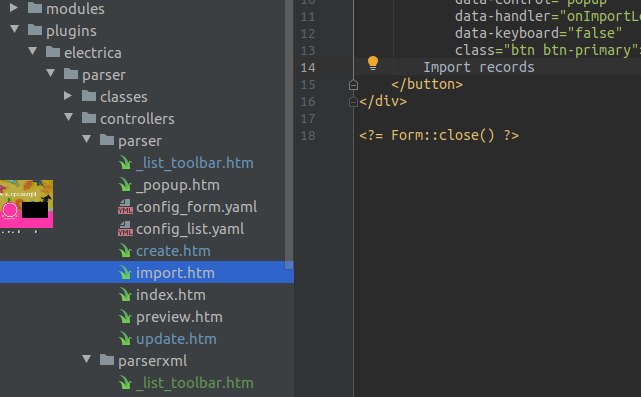
Task: Open _list_toolbar.htm under parserxml folder
Action: coord(195,383)
